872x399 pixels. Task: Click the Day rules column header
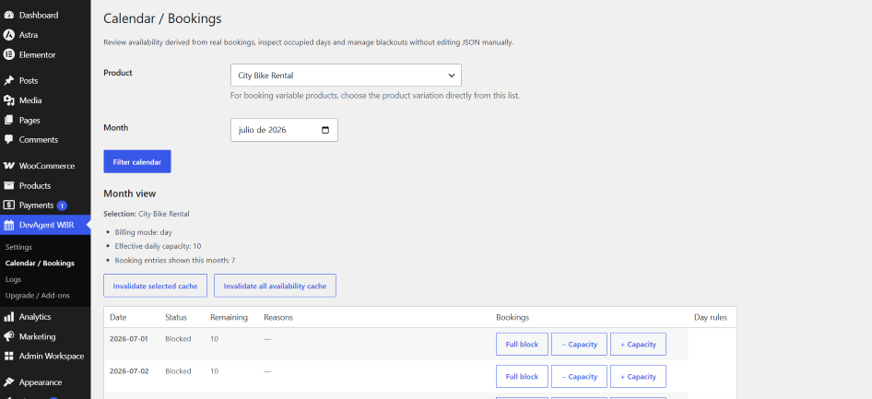[x=710, y=317]
